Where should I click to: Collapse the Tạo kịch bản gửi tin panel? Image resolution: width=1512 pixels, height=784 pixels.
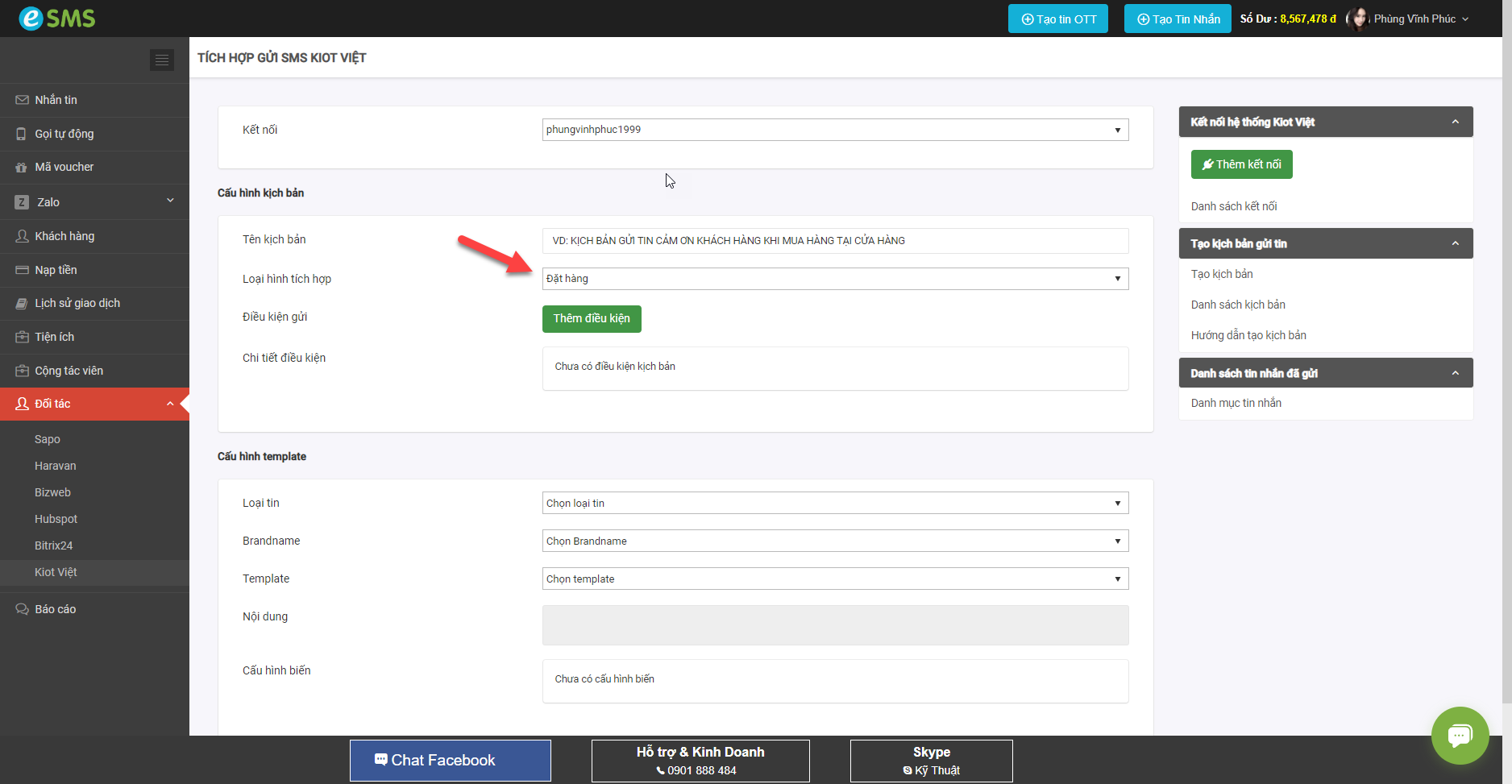click(x=1455, y=243)
